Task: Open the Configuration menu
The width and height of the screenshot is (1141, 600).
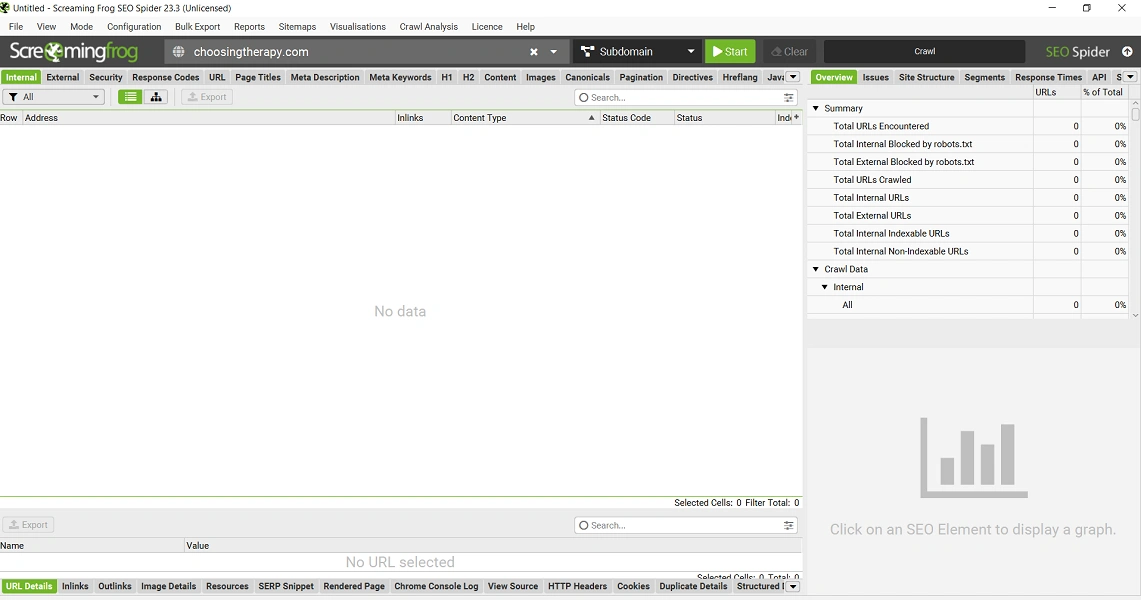Action: [134, 27]
